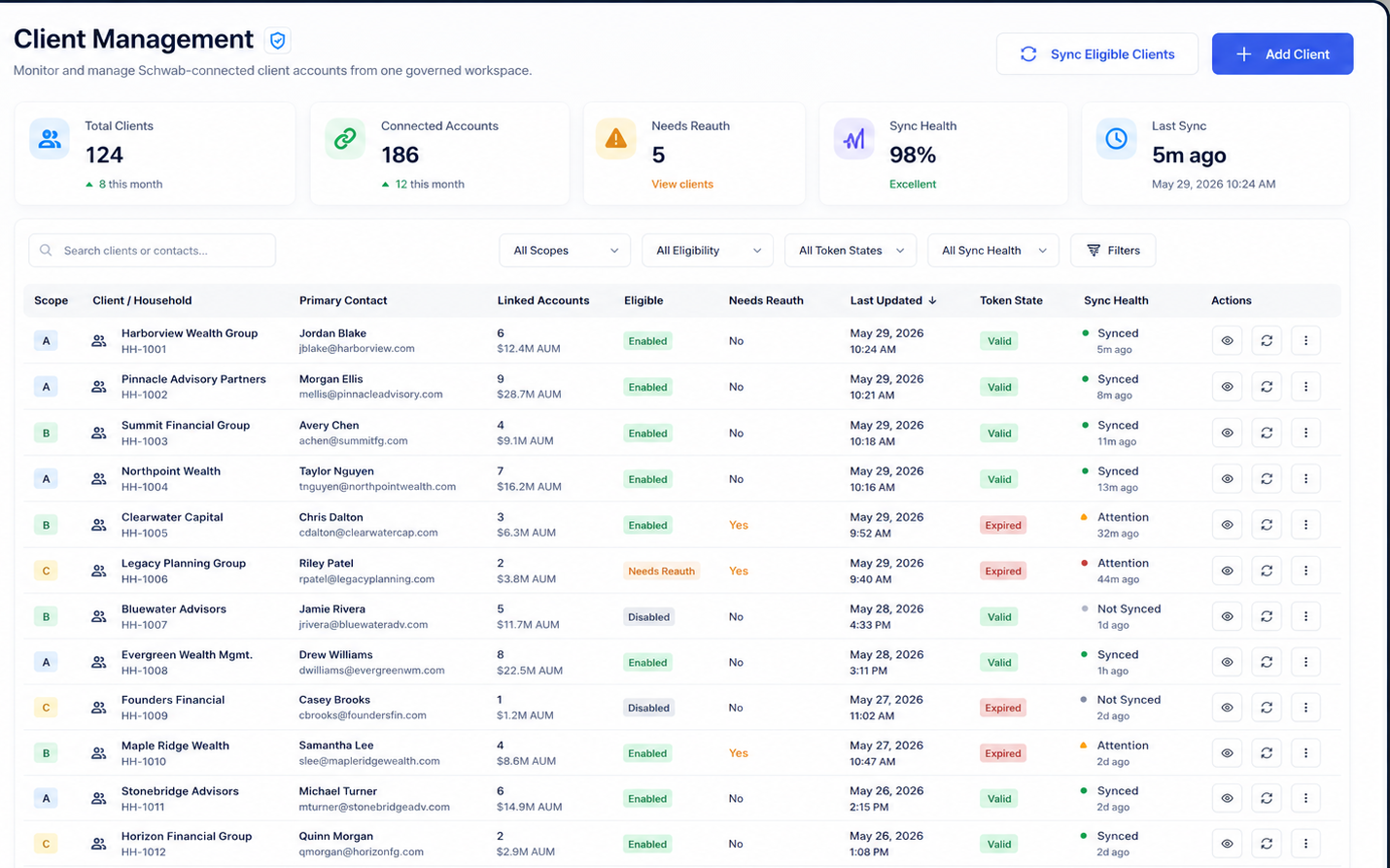The height and width of the screenshot is (868, 1390).
Task: Expand the All Scopes dropdown
Action: pos(565,251)
